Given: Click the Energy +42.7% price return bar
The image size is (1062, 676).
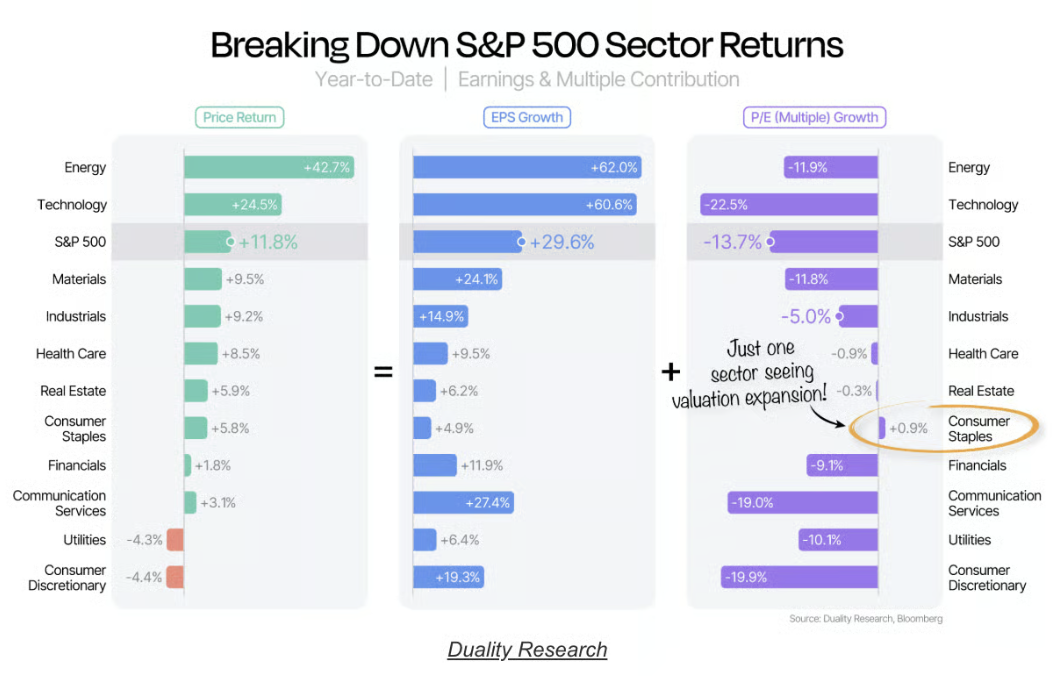Looking at the screenshot, I should (269, 167).
